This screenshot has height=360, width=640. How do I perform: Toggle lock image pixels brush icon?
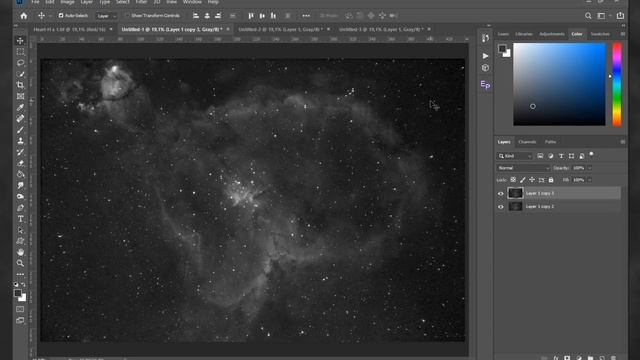(522, 180)
